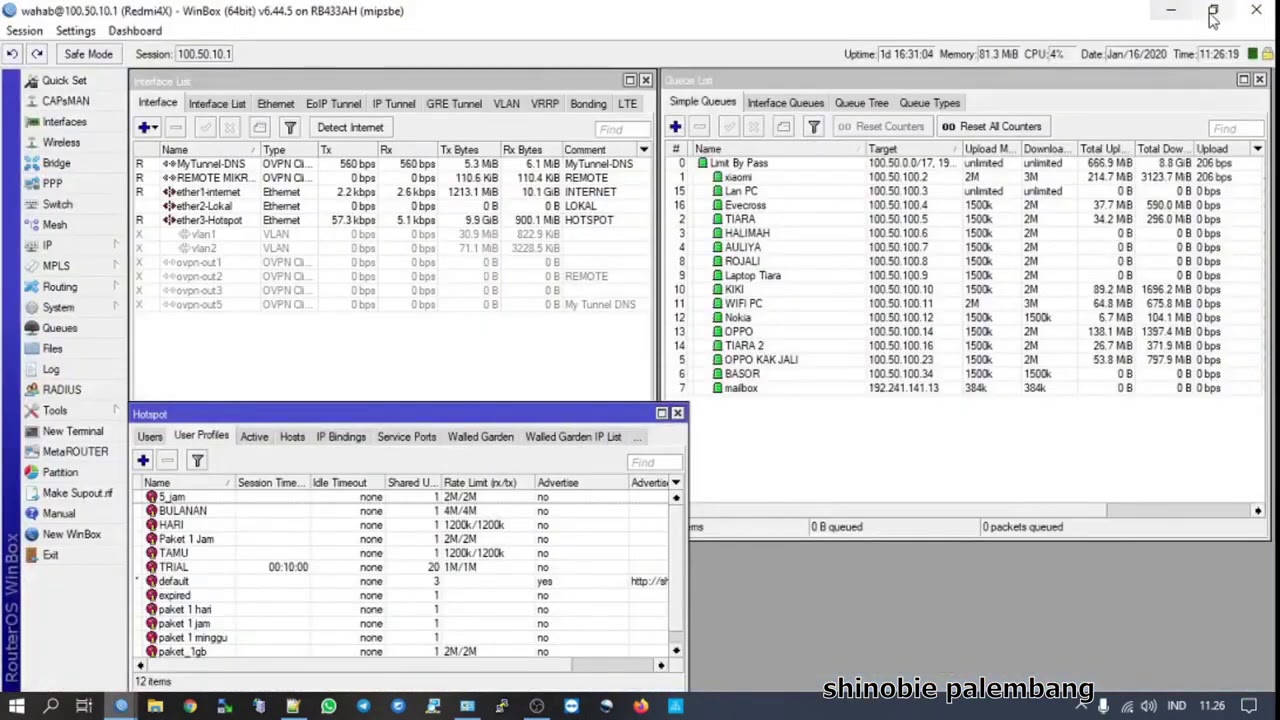Switch to IP Bindings tab
Viewport: 1280px width, 720px height.
pos(341,437)
